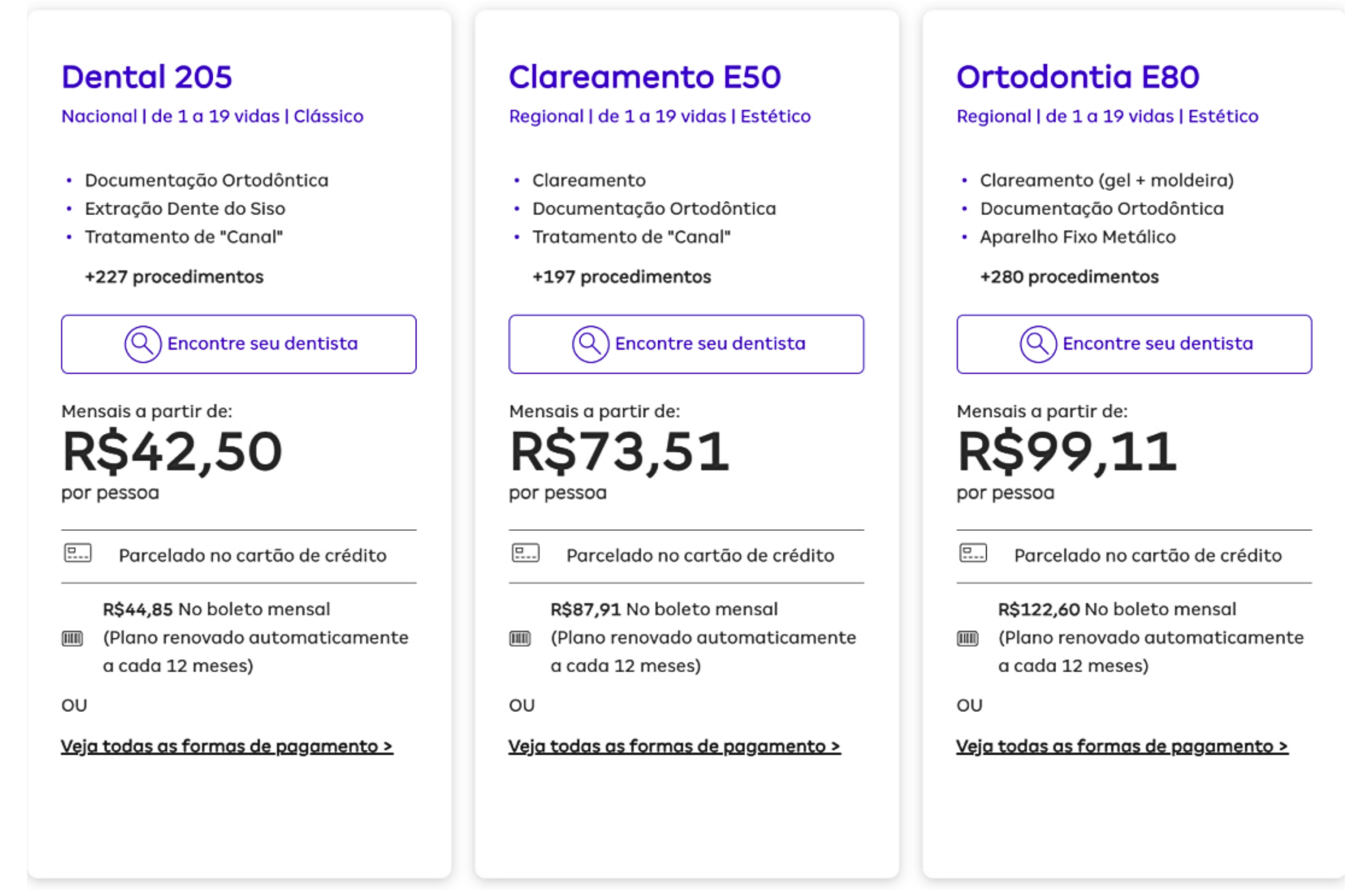This screenshot has height=890, width=1372.
Task: Open all payment methods for Clareamento E50
Action: [674, 746]
